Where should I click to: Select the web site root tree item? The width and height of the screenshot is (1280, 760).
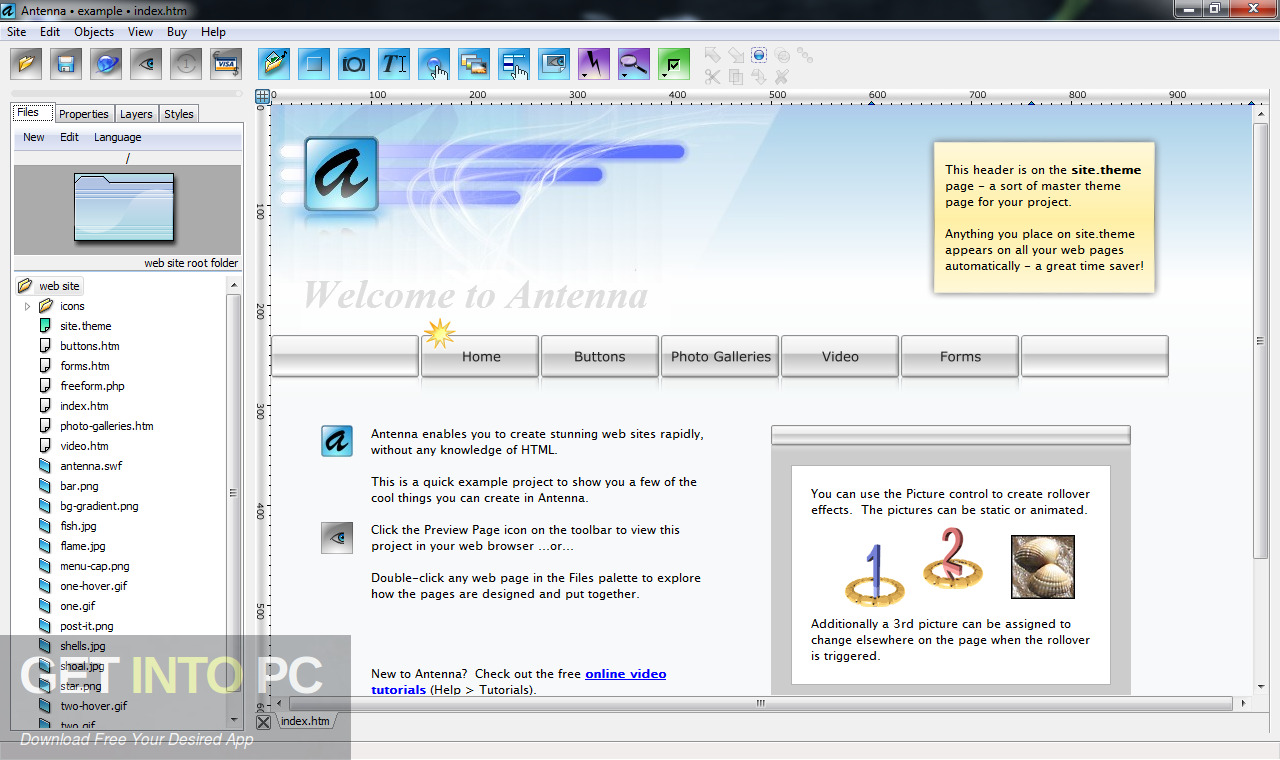(50, 286)
